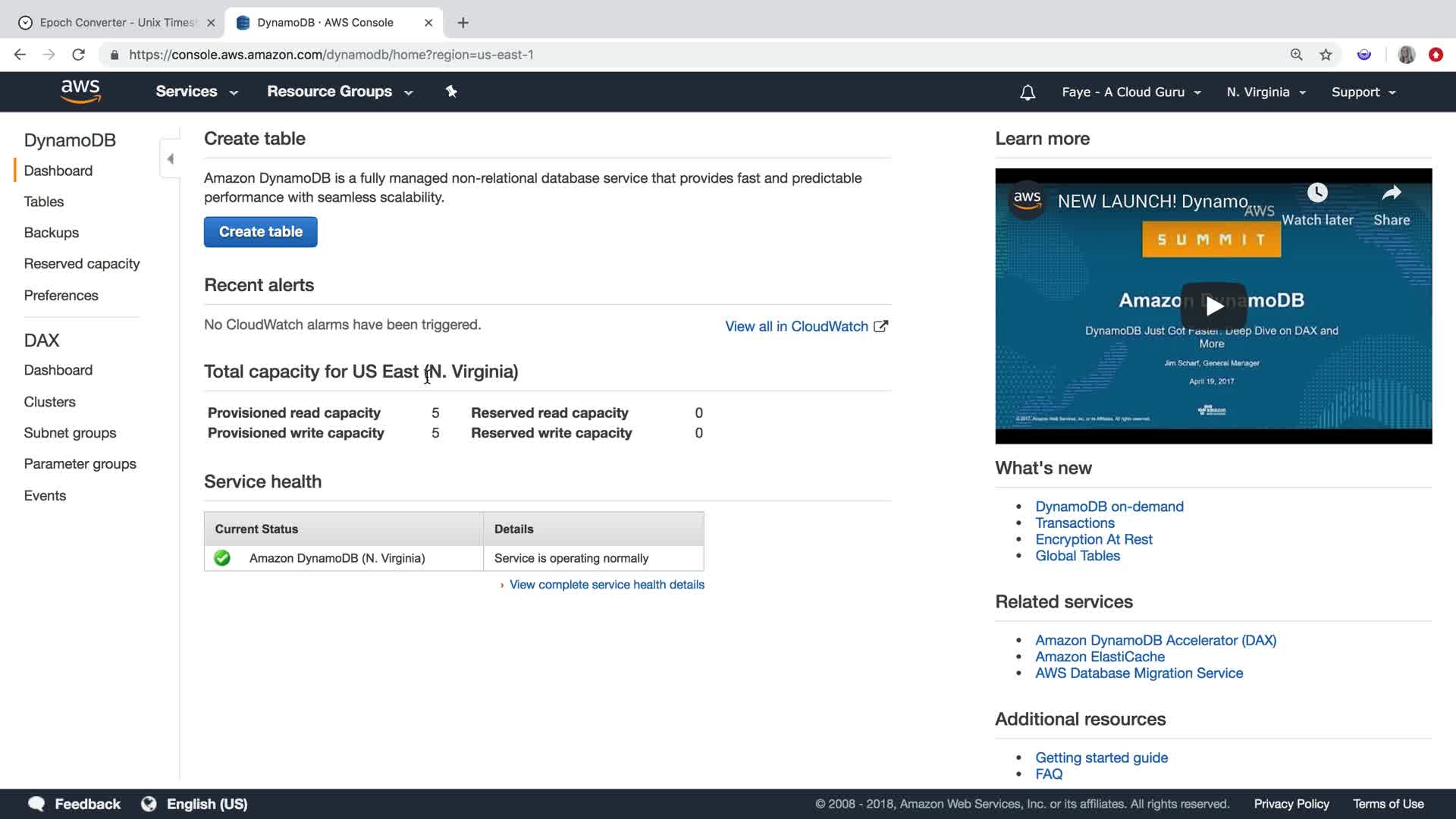Open the N. Virginia region selector
Viewport: 1456px width, 819px height.
coord(1266,93)
